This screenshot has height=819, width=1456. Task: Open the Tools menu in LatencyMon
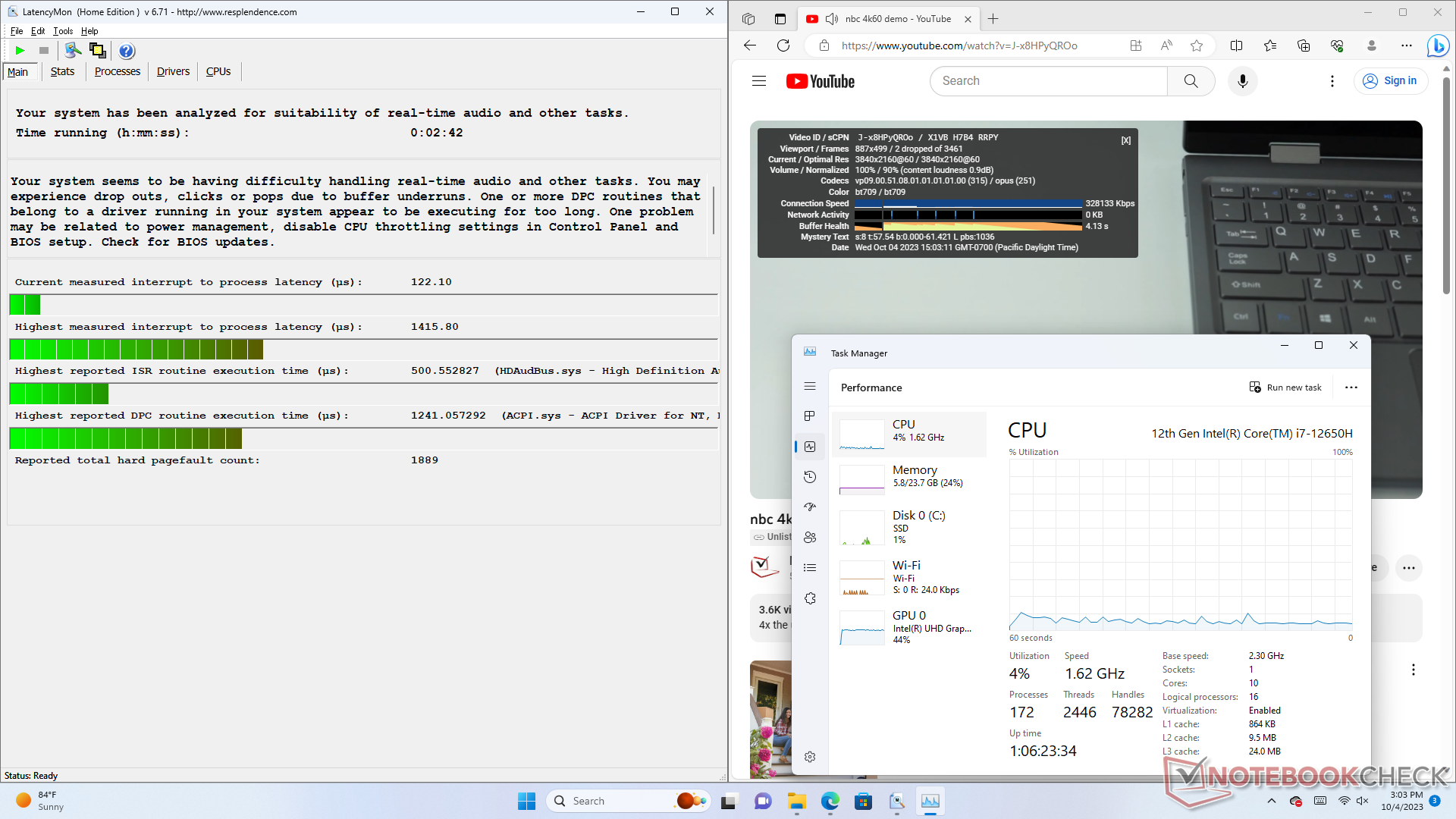[63, 31]
